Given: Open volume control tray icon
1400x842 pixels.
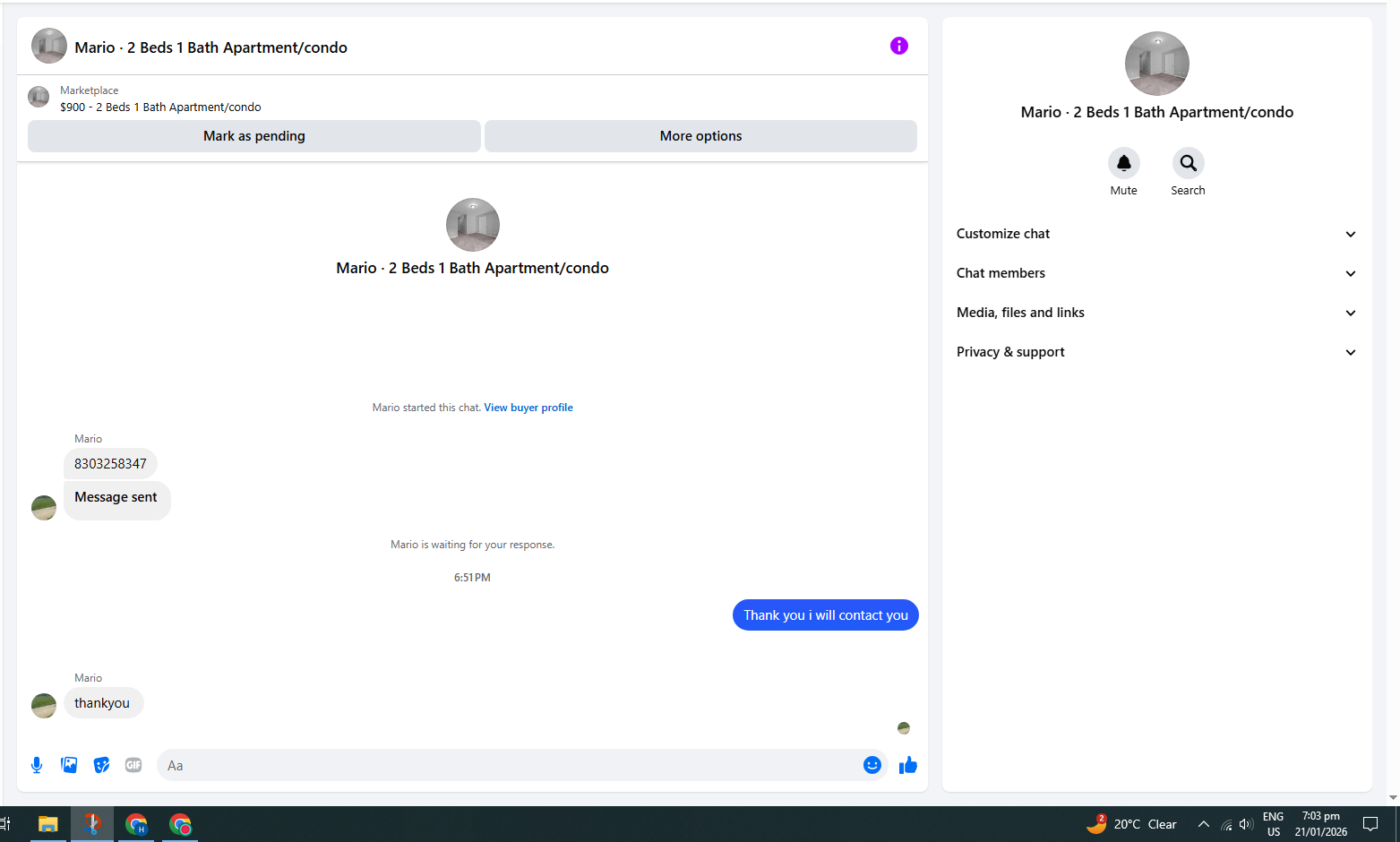Looking at the screenshot, I should [x=1246, y=824].
